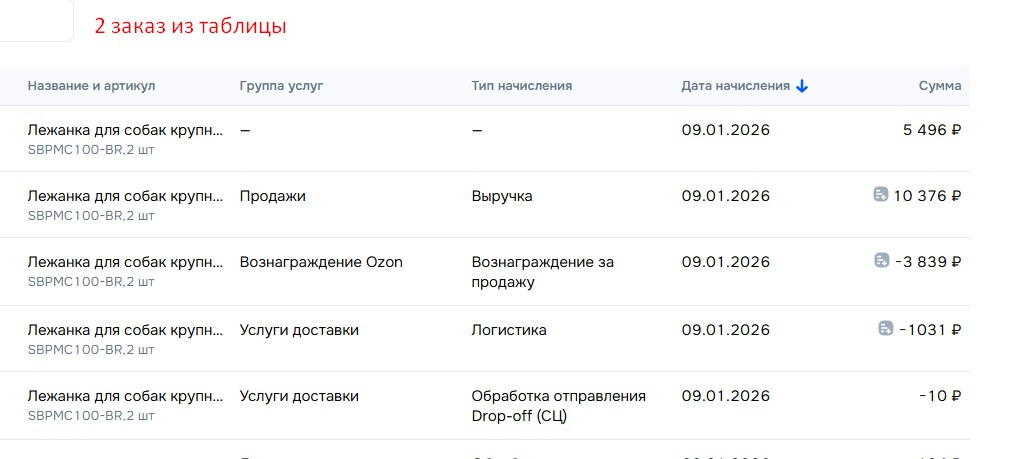Click the icon next to 10 376 ₽
This screenshot has width=1036, height=459.
click(880, 195)
